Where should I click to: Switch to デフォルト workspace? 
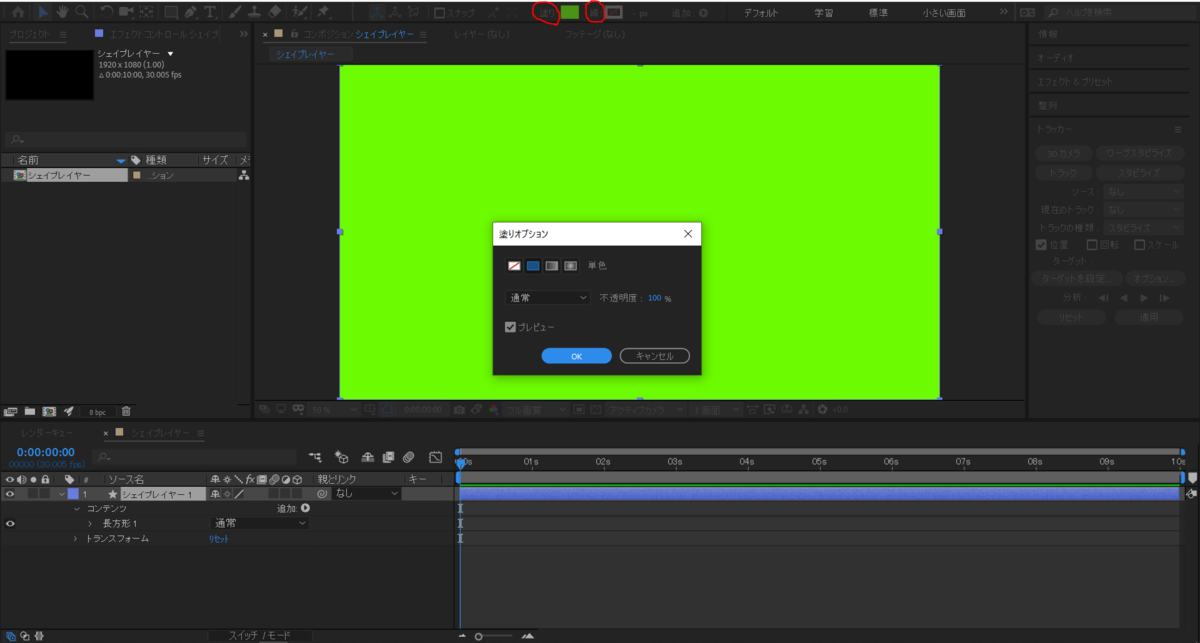pos(763,13)
